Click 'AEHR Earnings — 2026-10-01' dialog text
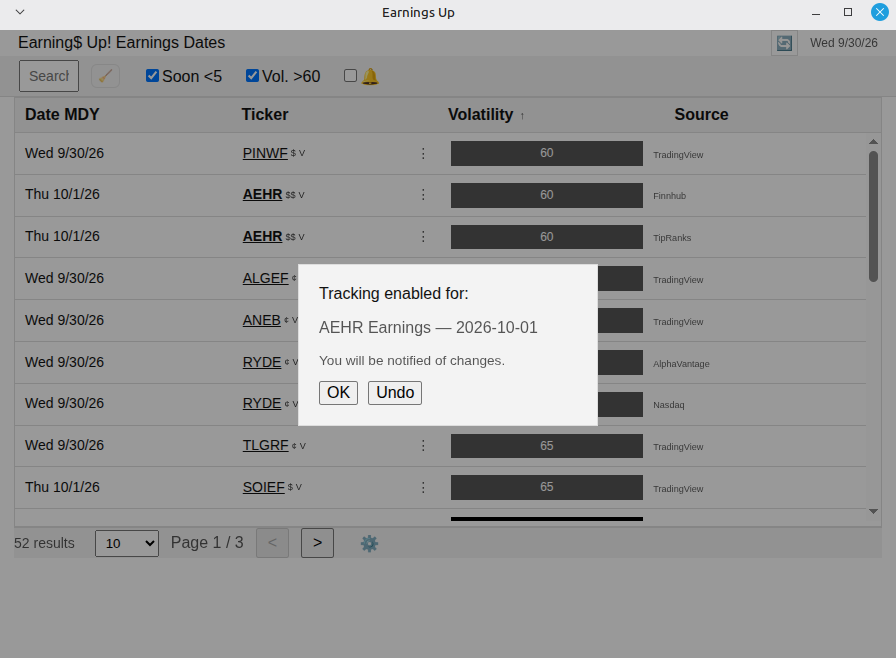 [428, 328]
